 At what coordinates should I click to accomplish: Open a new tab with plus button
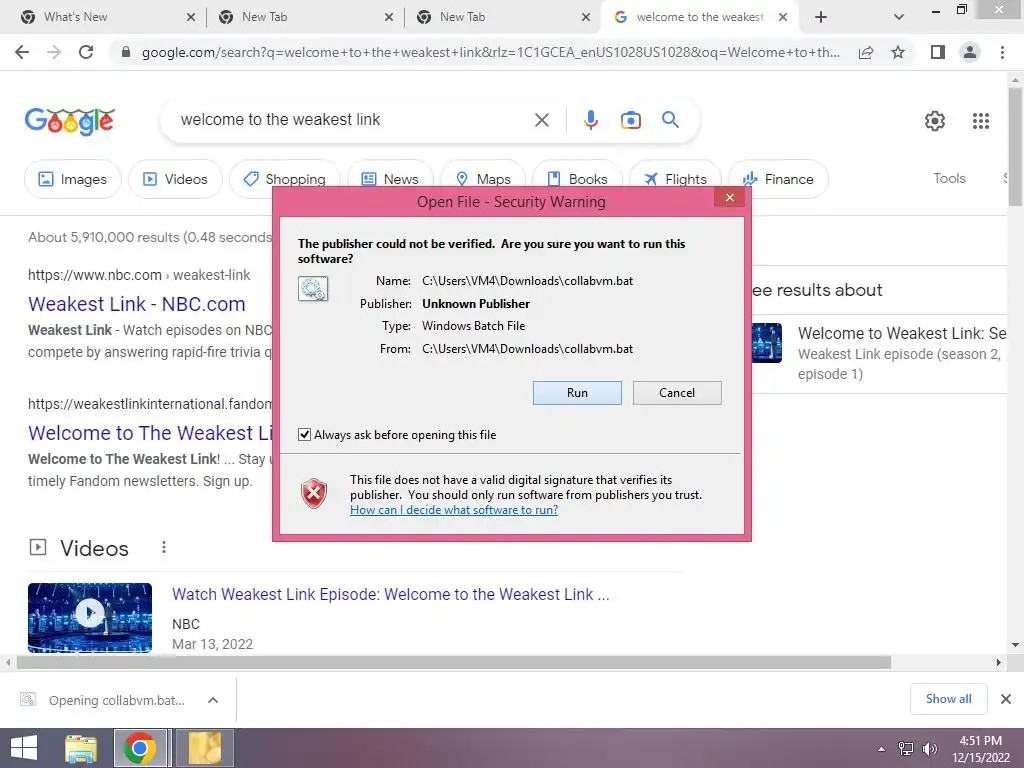[x=821, y=18]
